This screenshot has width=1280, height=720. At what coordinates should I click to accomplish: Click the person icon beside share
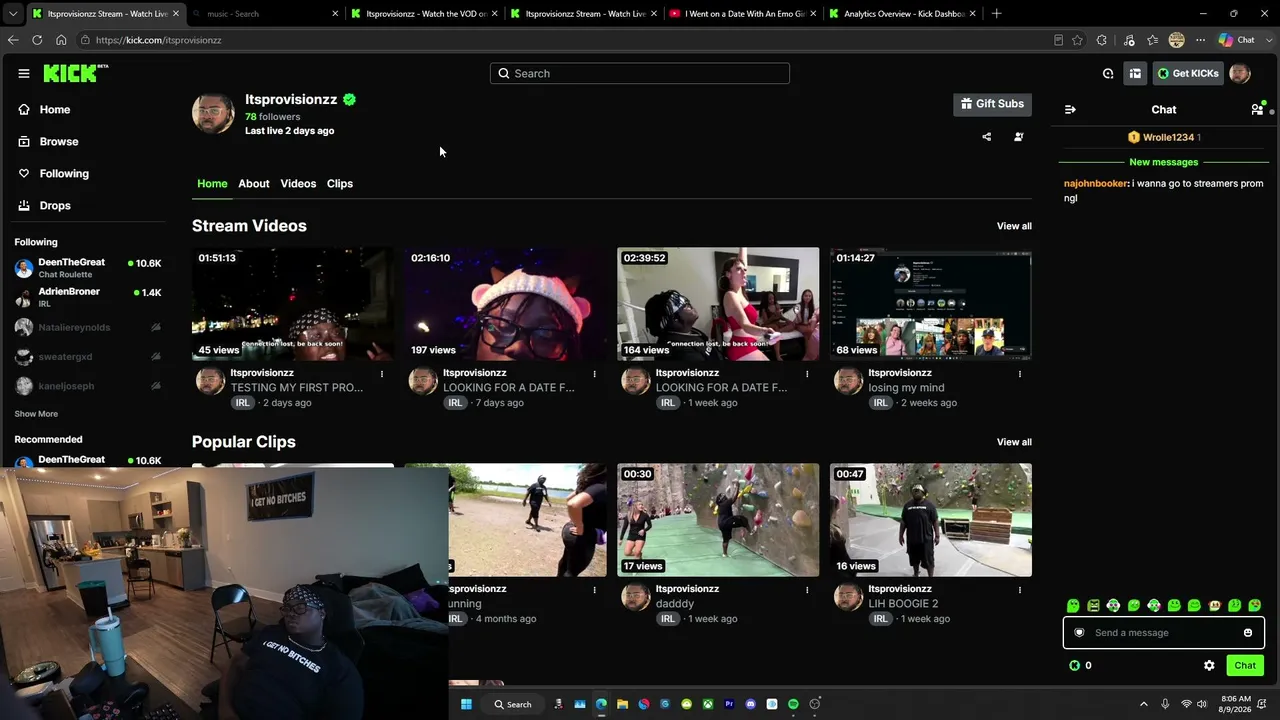point(1019,137)
